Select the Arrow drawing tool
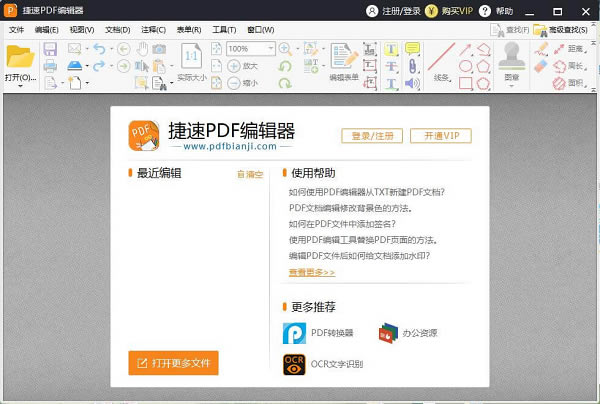Image resolution: width=600 pixels, height=404 pixels. click(465, 49)
